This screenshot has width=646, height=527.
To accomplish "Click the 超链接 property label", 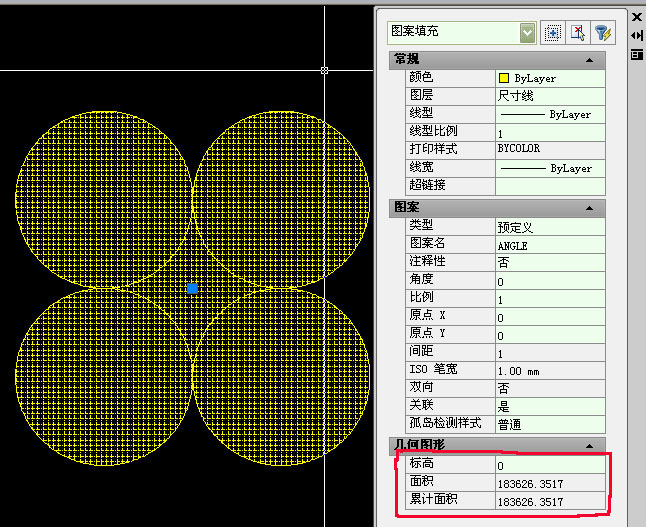I will pyautogui.click(x=427, y=185).
